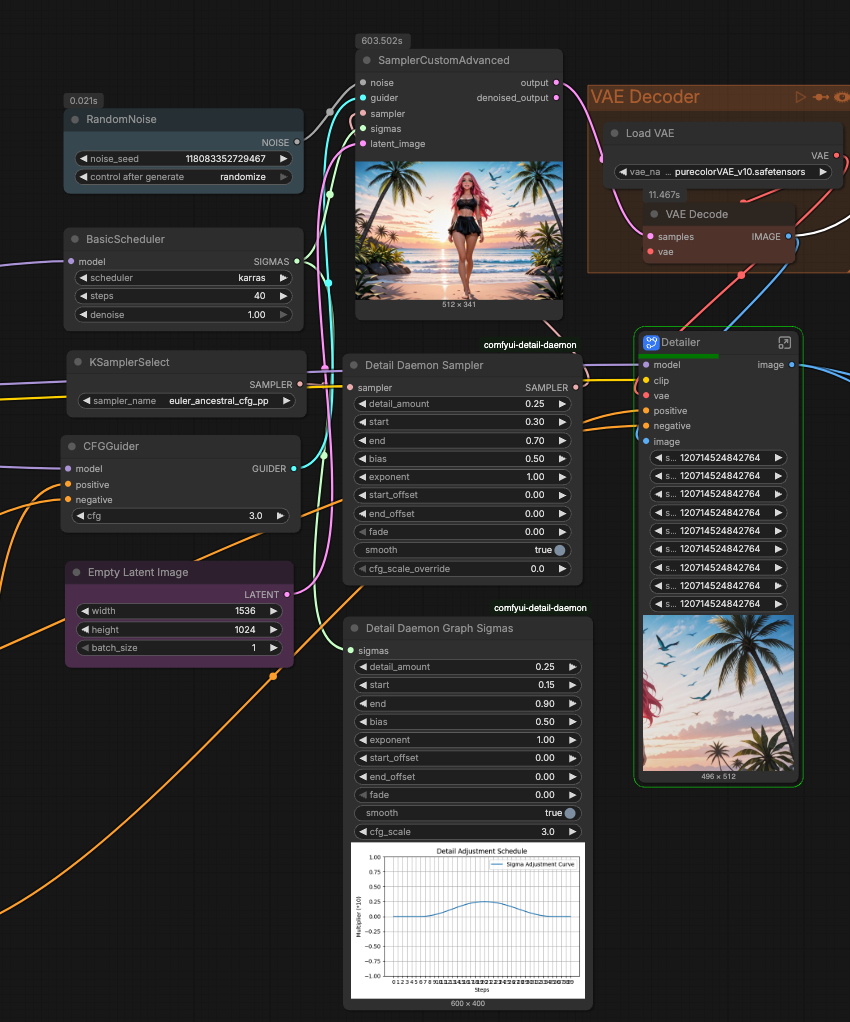Click the bypass icon in VAE Decoder header

(x=821, y=97)
